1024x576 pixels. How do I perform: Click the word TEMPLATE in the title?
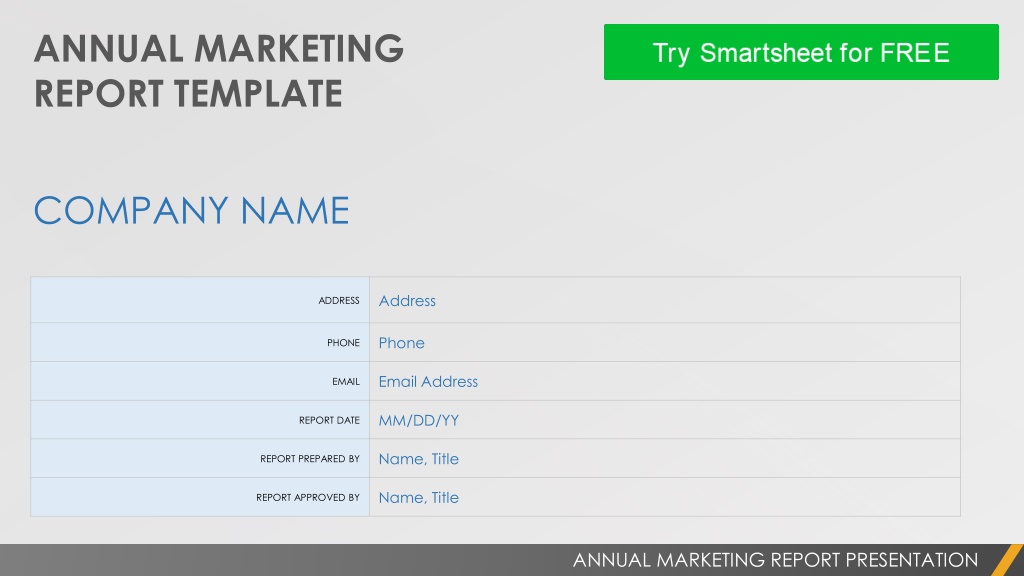258,93
